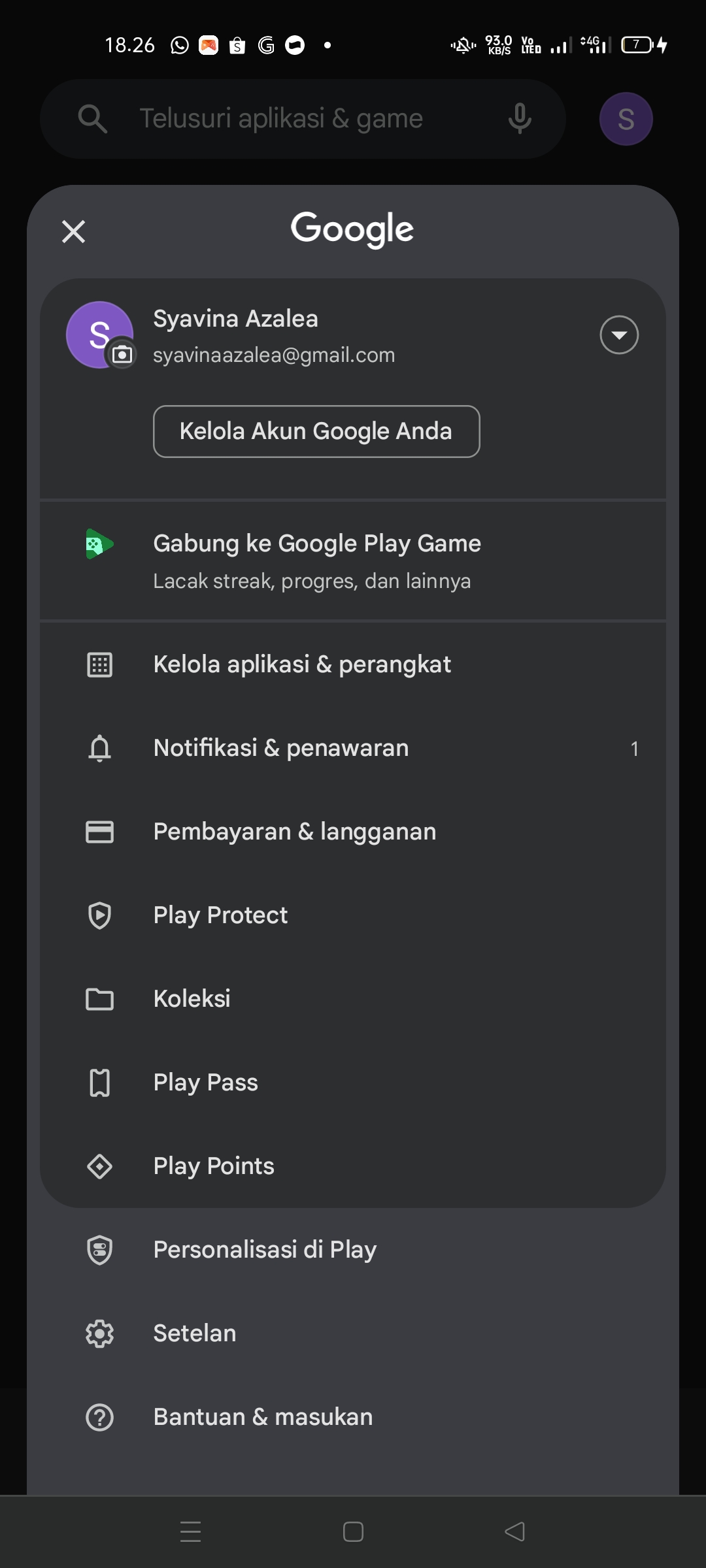
Task: Expand the account switcher dropdown arrow
Action: pyautogui.click(x=619, y=335)
